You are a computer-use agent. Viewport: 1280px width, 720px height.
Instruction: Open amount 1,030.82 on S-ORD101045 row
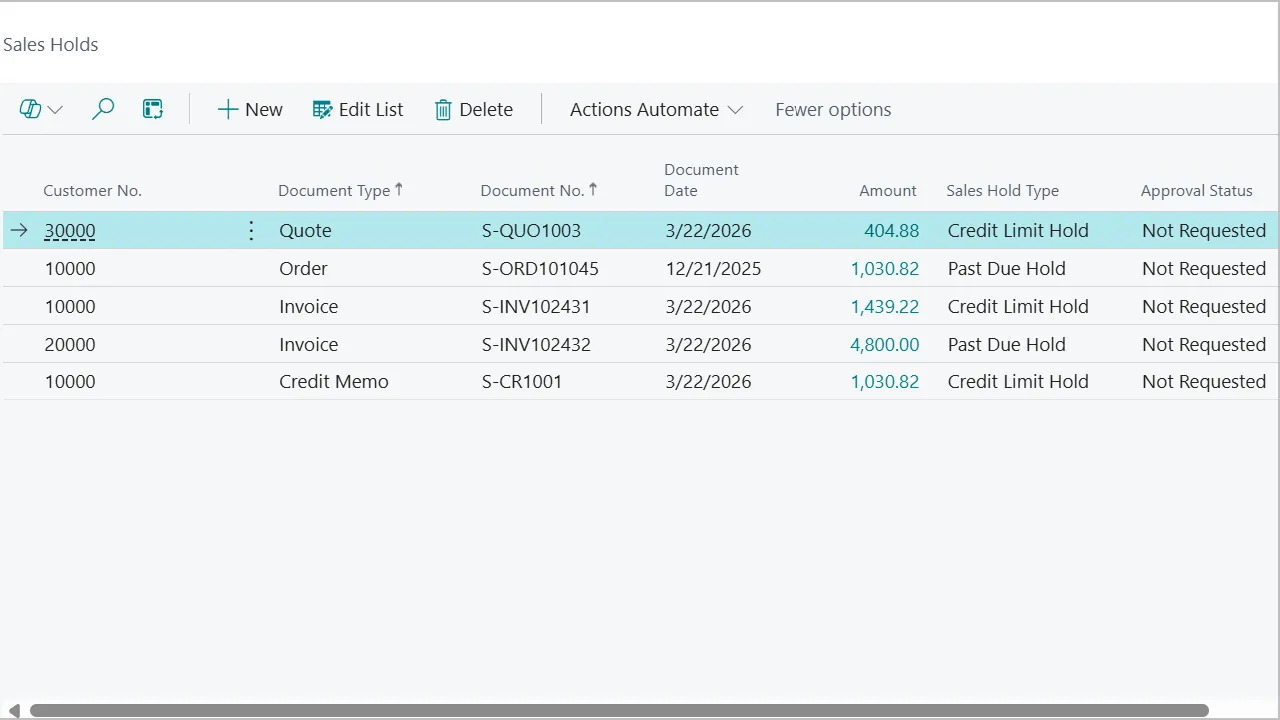(885, 269)
